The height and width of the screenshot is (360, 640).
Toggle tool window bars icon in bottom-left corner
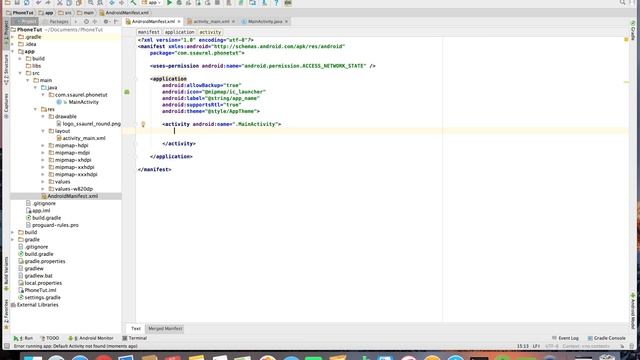click(x=7, y=346)
